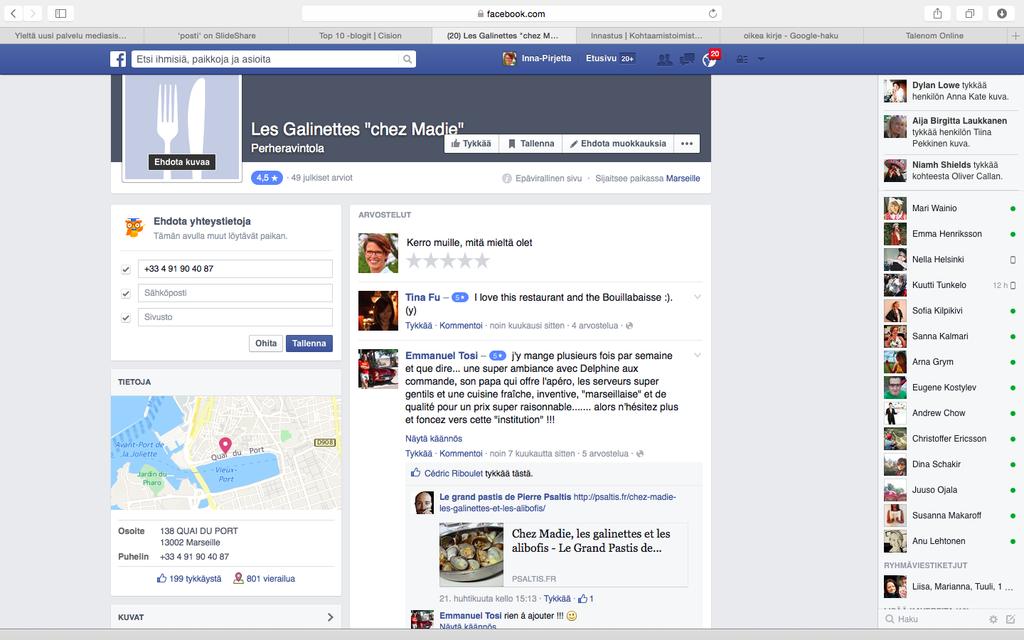
Task: Switch to Top 10 -blogit Cision tab
Action: (x=360, y=36)
